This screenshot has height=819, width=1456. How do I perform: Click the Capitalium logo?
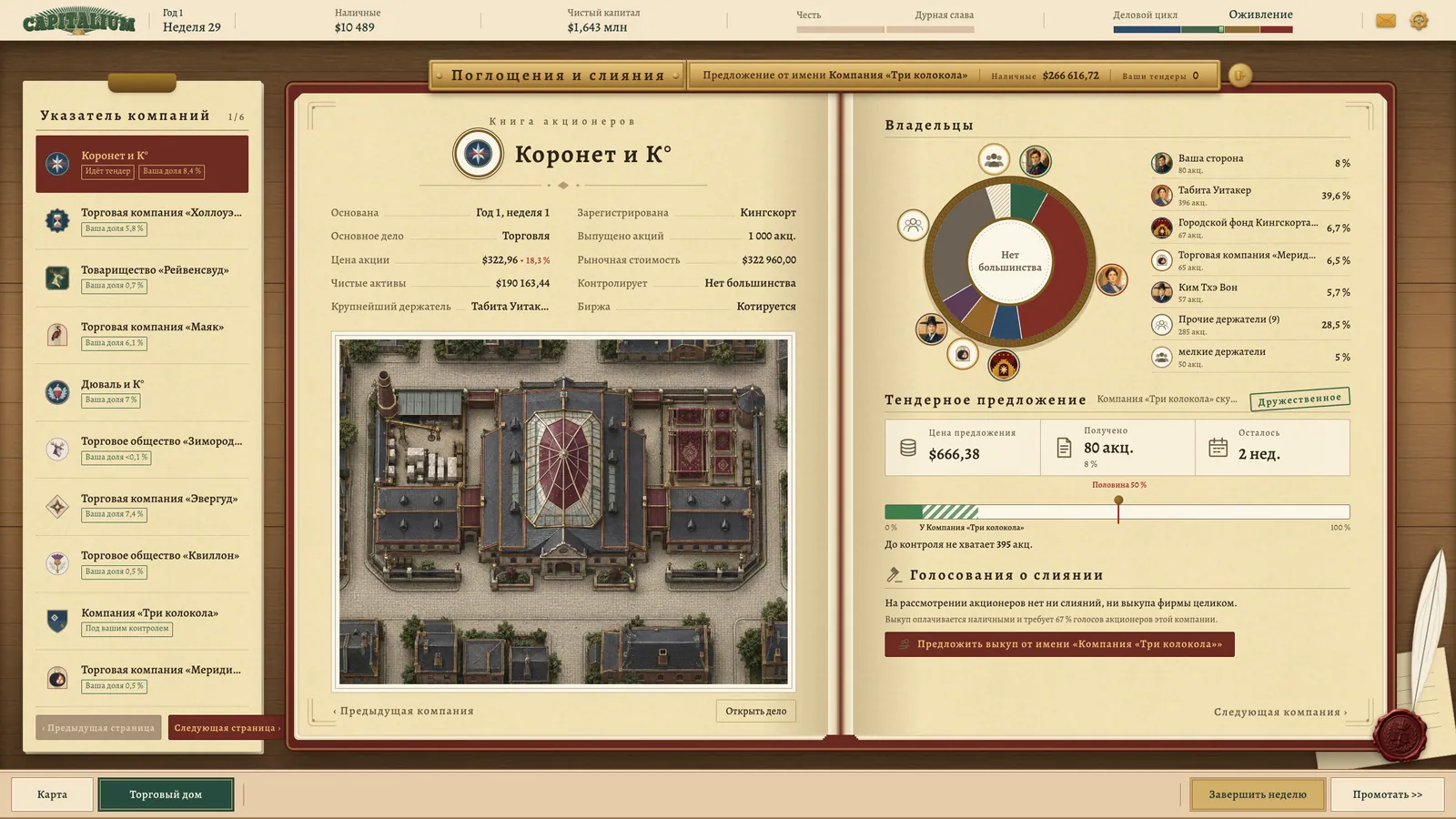(79, 21)
